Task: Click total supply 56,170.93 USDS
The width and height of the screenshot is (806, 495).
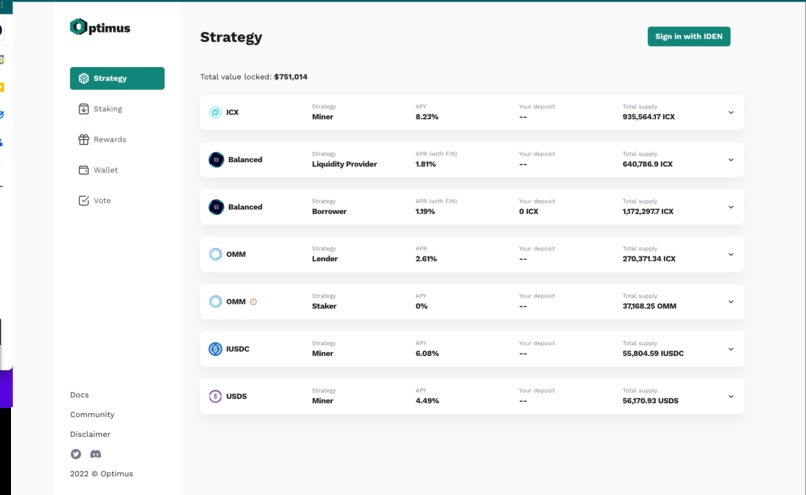Action: point(651,400)
